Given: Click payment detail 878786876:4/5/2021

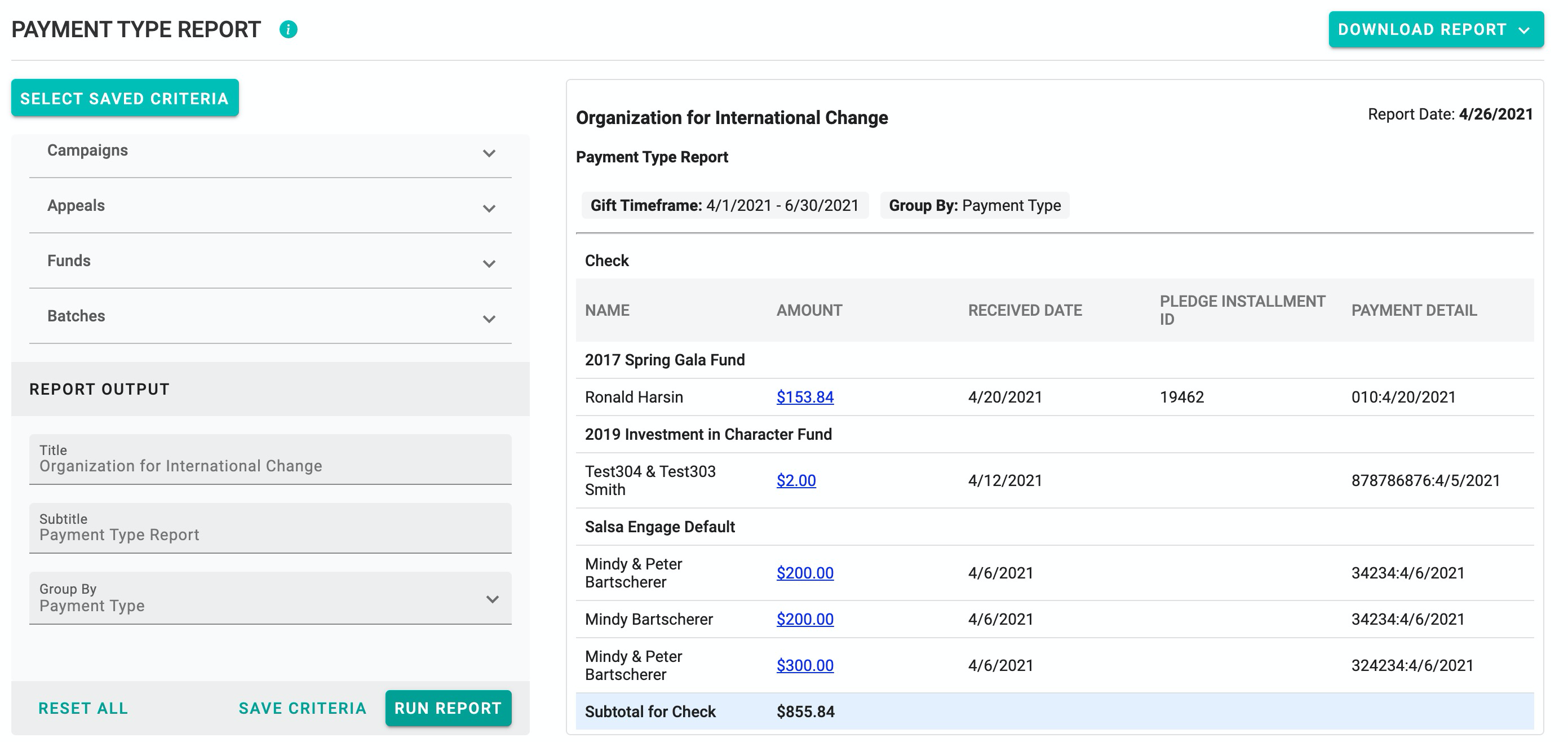Looking at the screenshot, I should coord(1425,480).
